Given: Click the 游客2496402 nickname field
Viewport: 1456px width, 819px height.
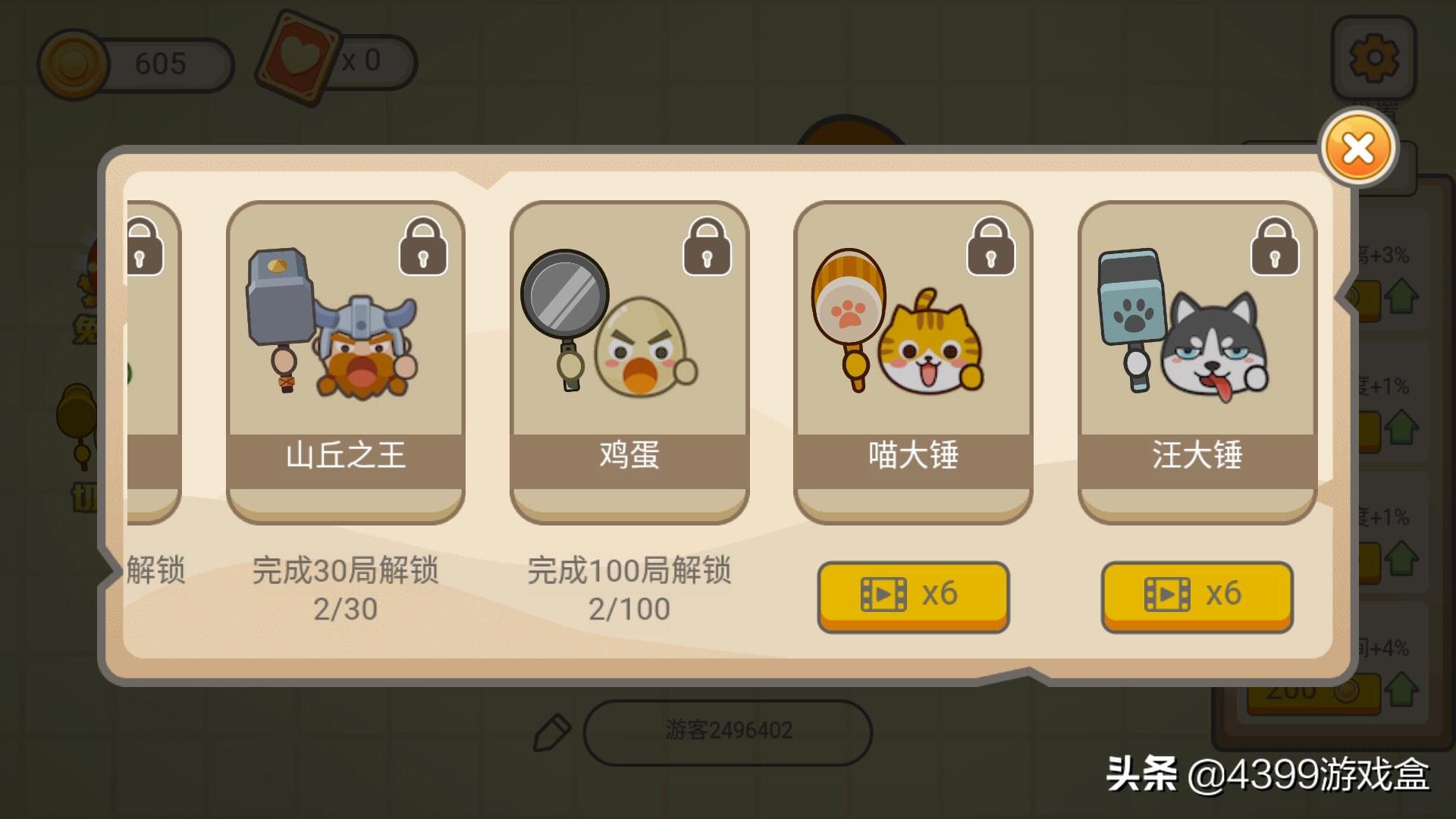Looking at the screenshot, I should (x=728, y=732).
